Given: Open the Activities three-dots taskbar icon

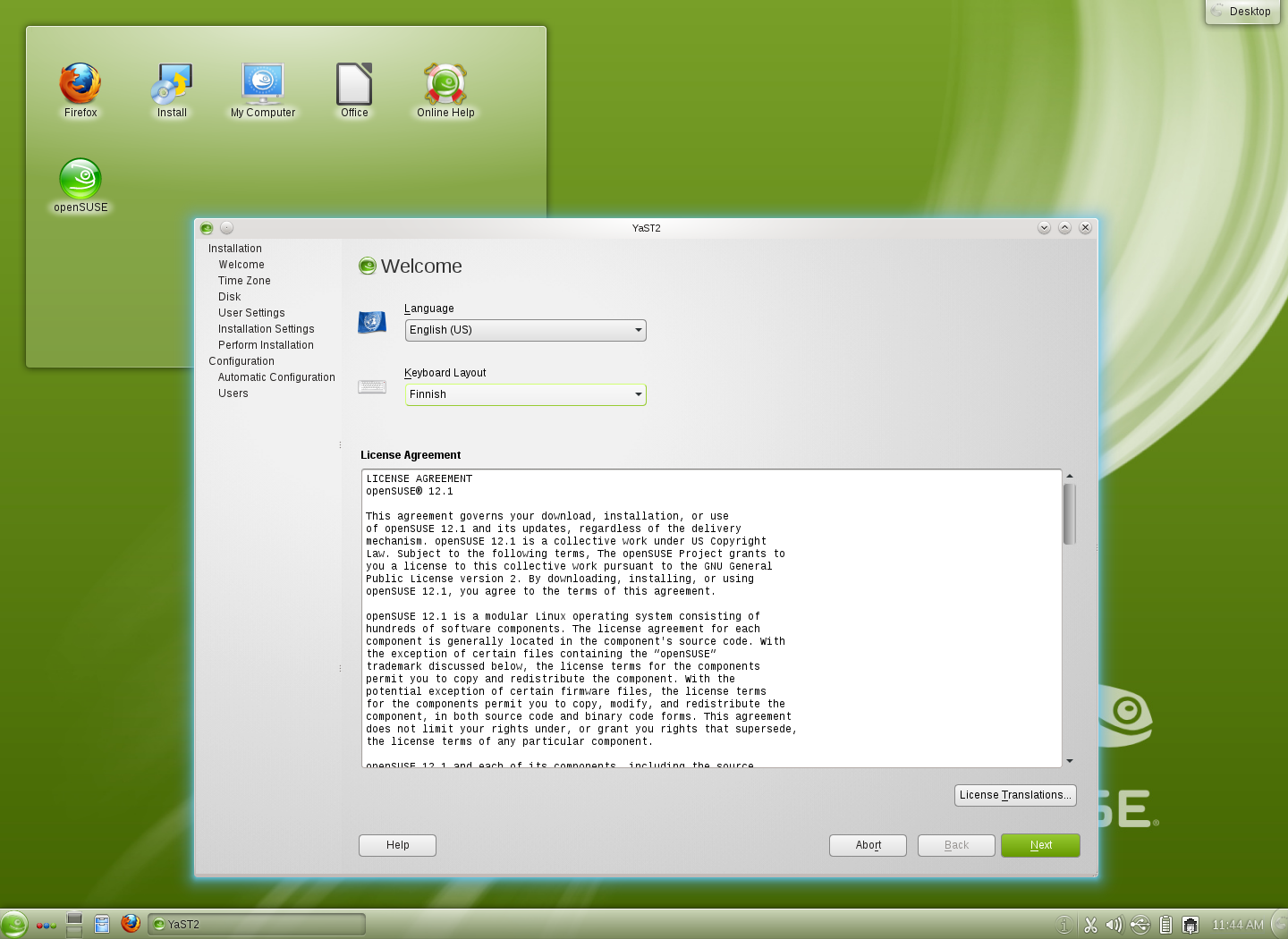Looking at the screenshot, I should 47,926.
